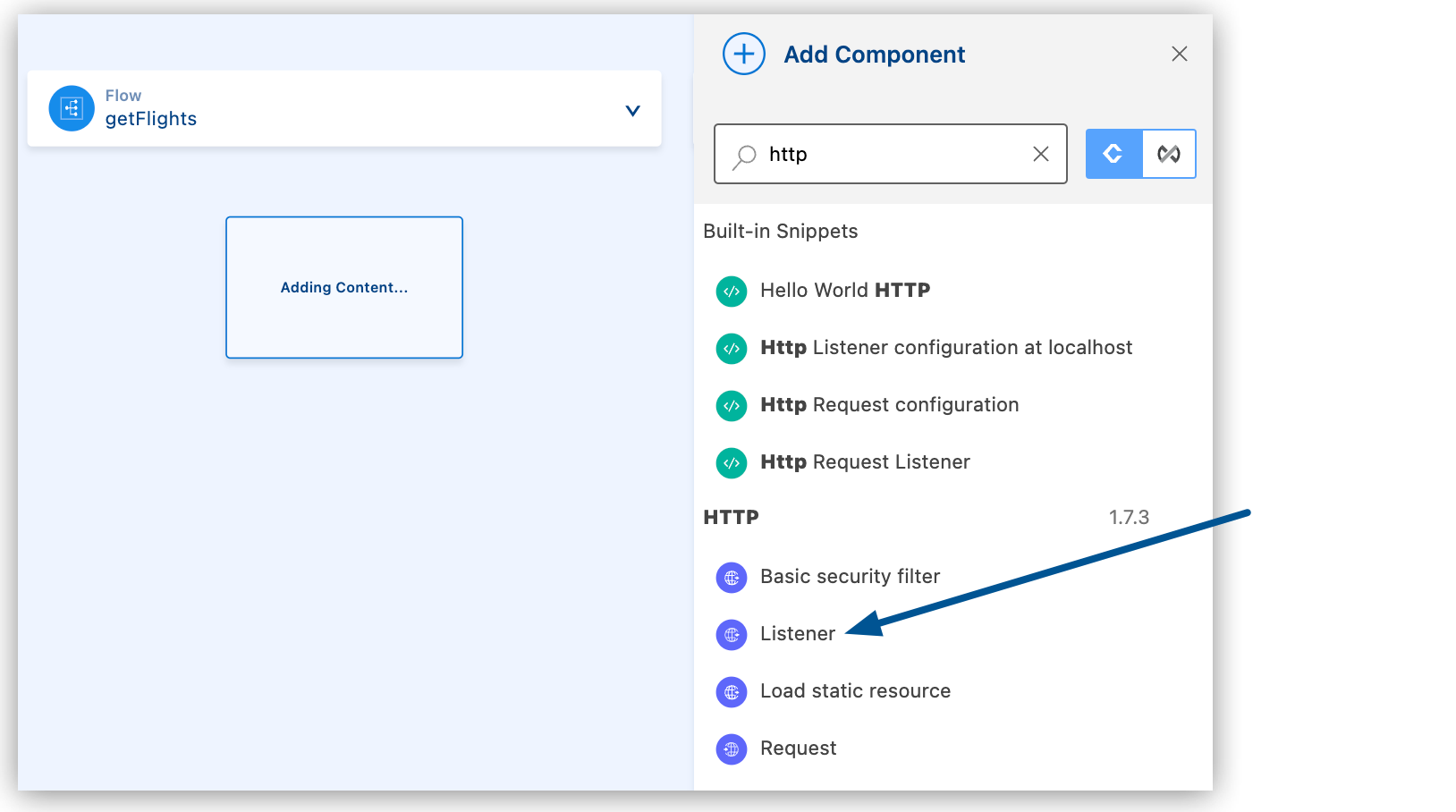Image resolution: width=1456 pixels, height=812 pixels.
Task: Click the Basic security filter globe icon
Action: click(732, 577)
